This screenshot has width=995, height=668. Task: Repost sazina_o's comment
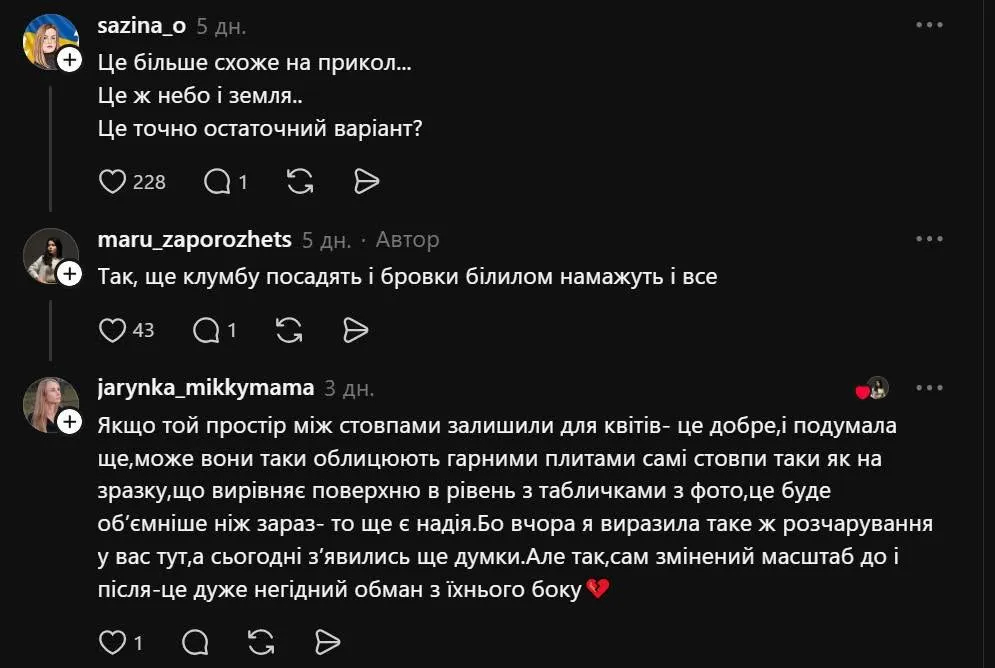coord(300,181)
